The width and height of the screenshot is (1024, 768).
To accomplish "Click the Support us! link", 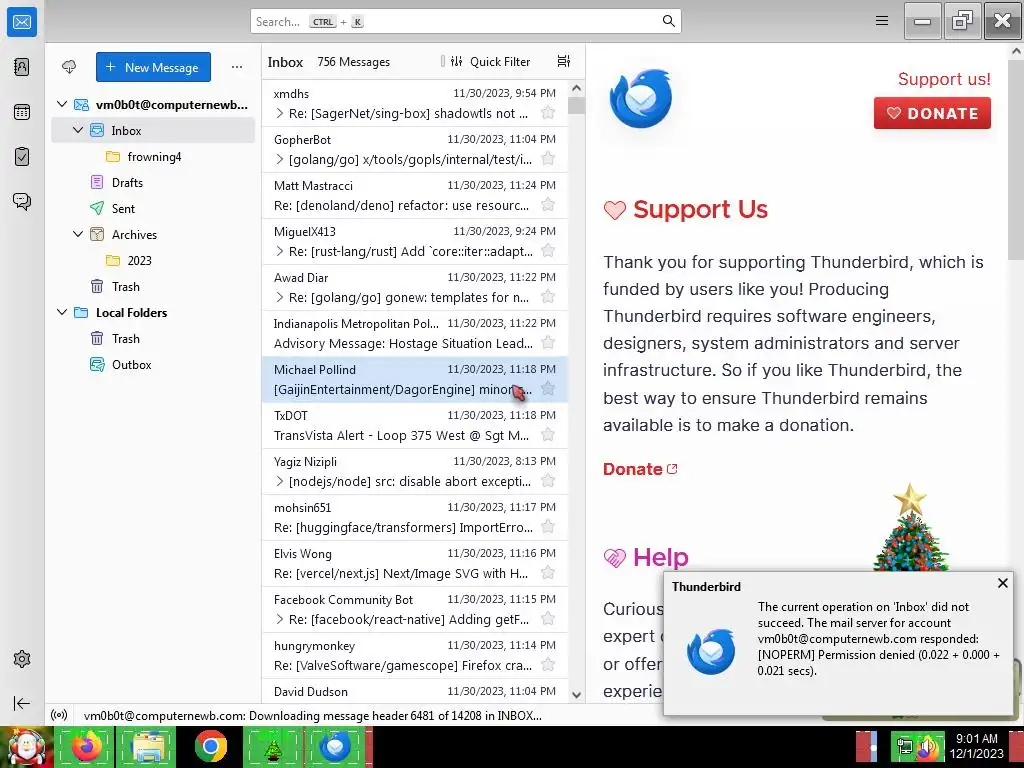I will [944, 79].
